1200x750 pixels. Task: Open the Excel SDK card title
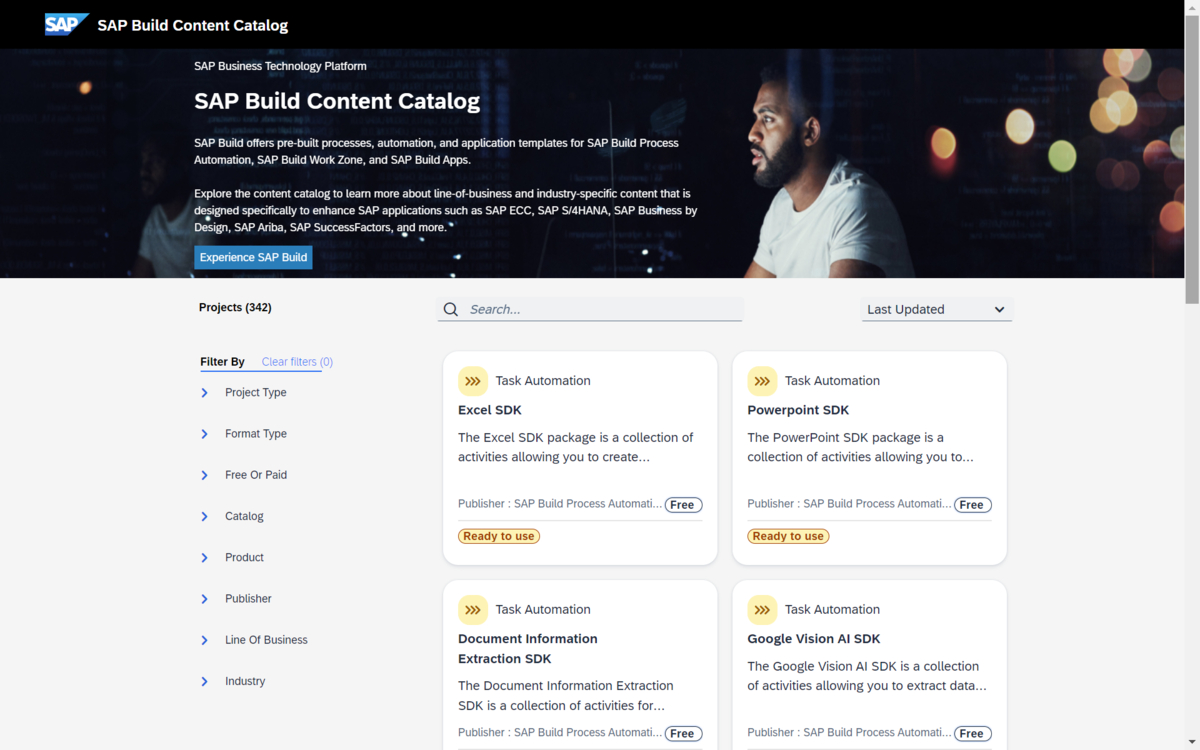pos(490,410)
